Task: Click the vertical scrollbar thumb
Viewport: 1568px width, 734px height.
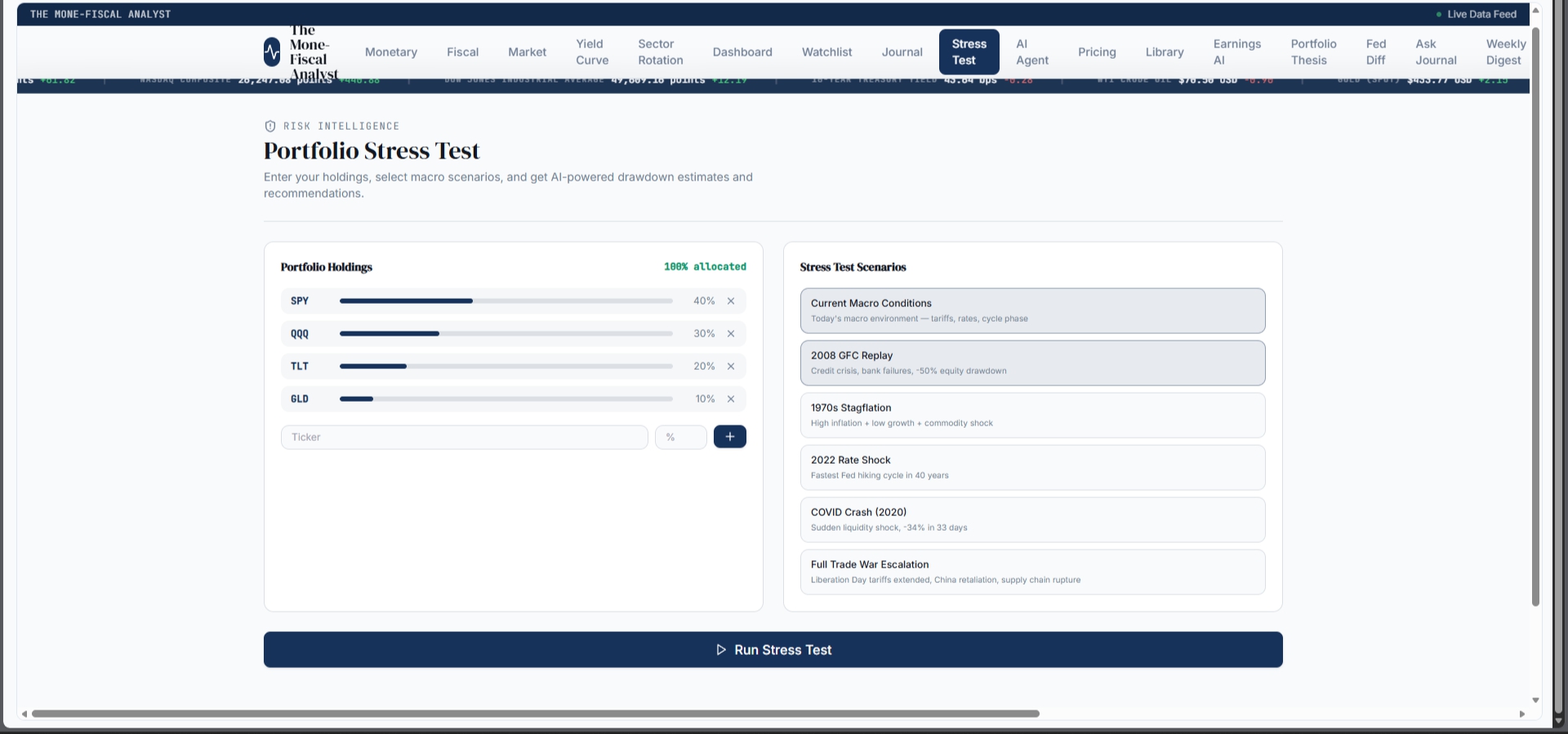Action: (1535, 317)
